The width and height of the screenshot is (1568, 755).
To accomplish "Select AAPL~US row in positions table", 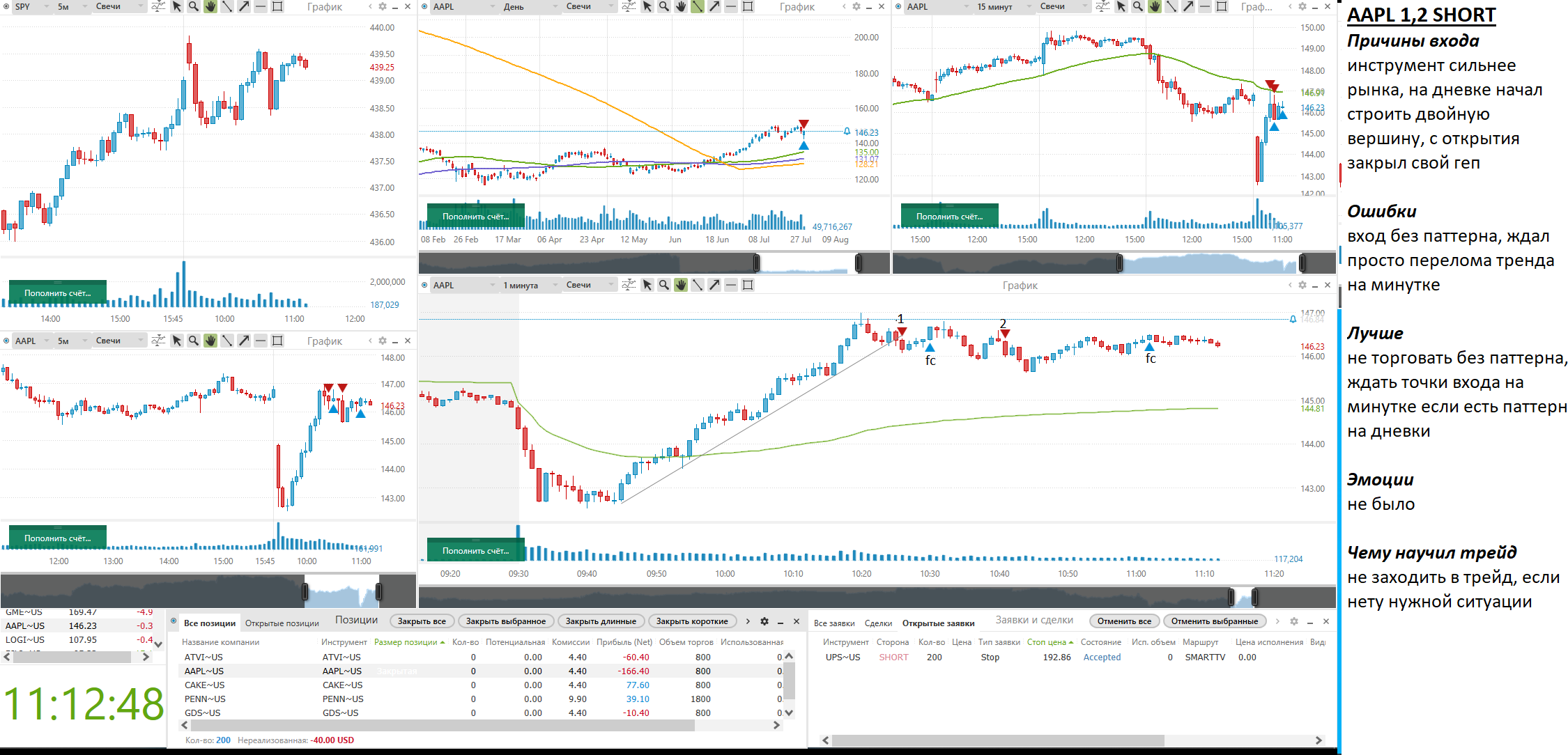I will point(481,671).
